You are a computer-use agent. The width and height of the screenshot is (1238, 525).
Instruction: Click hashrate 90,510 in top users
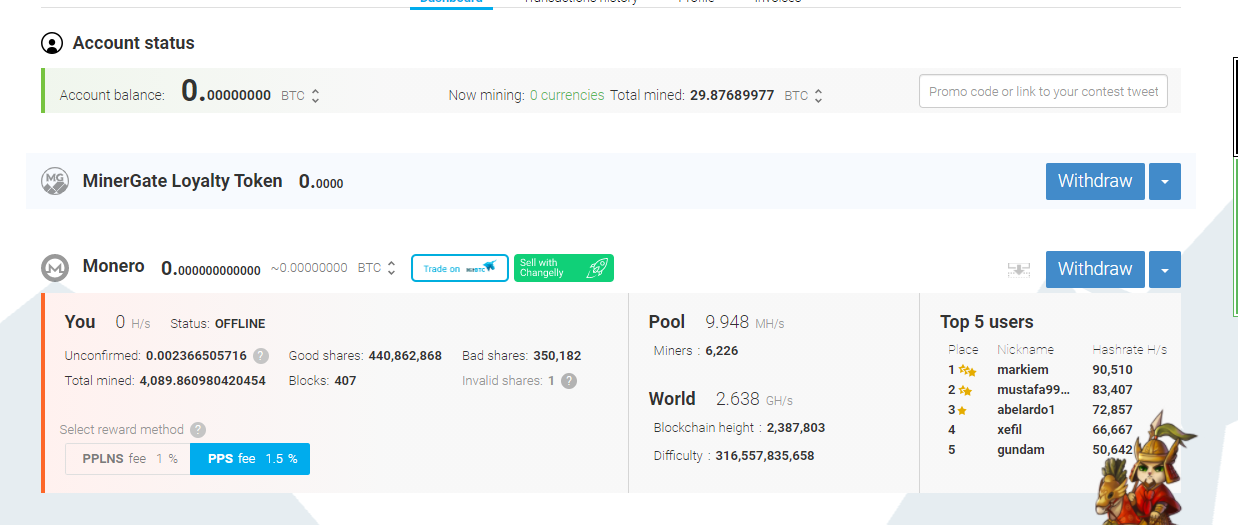coord(1113,370)
